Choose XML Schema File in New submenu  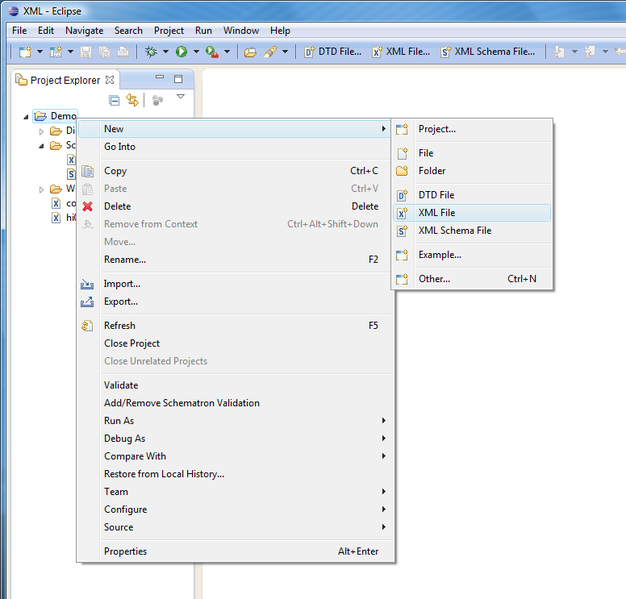(472, 231)
